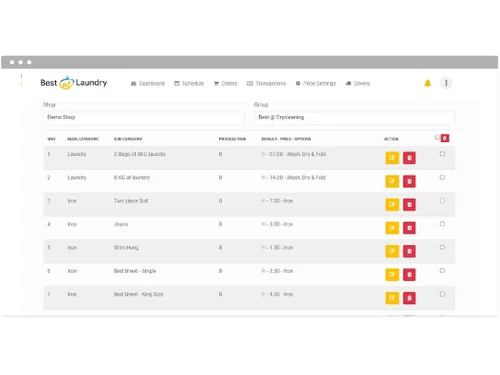Click the Best at Laundry logo

tap(74, 83)
